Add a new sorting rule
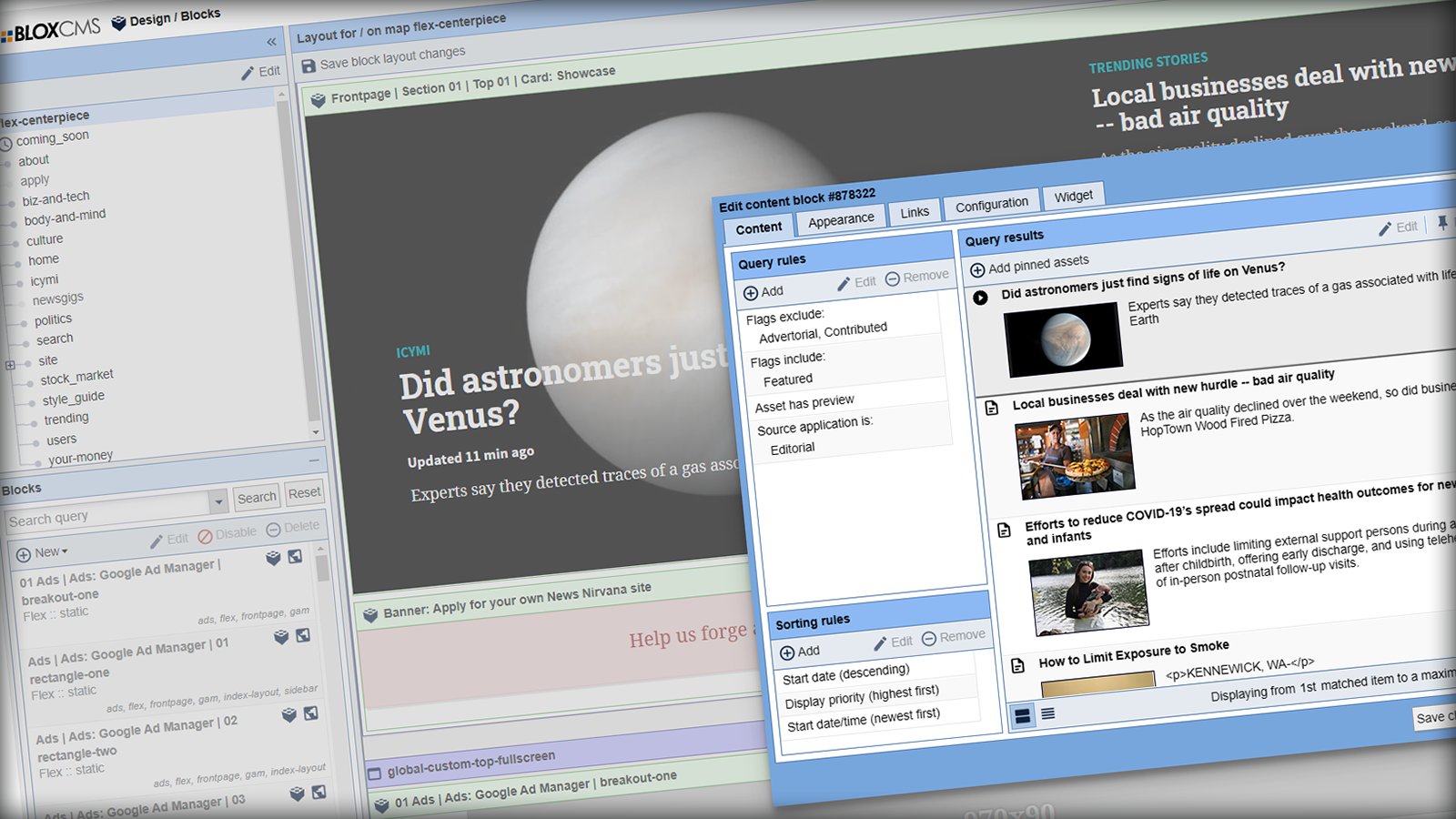Viewport: 1456px width, 819px height. tap(800, 652)
